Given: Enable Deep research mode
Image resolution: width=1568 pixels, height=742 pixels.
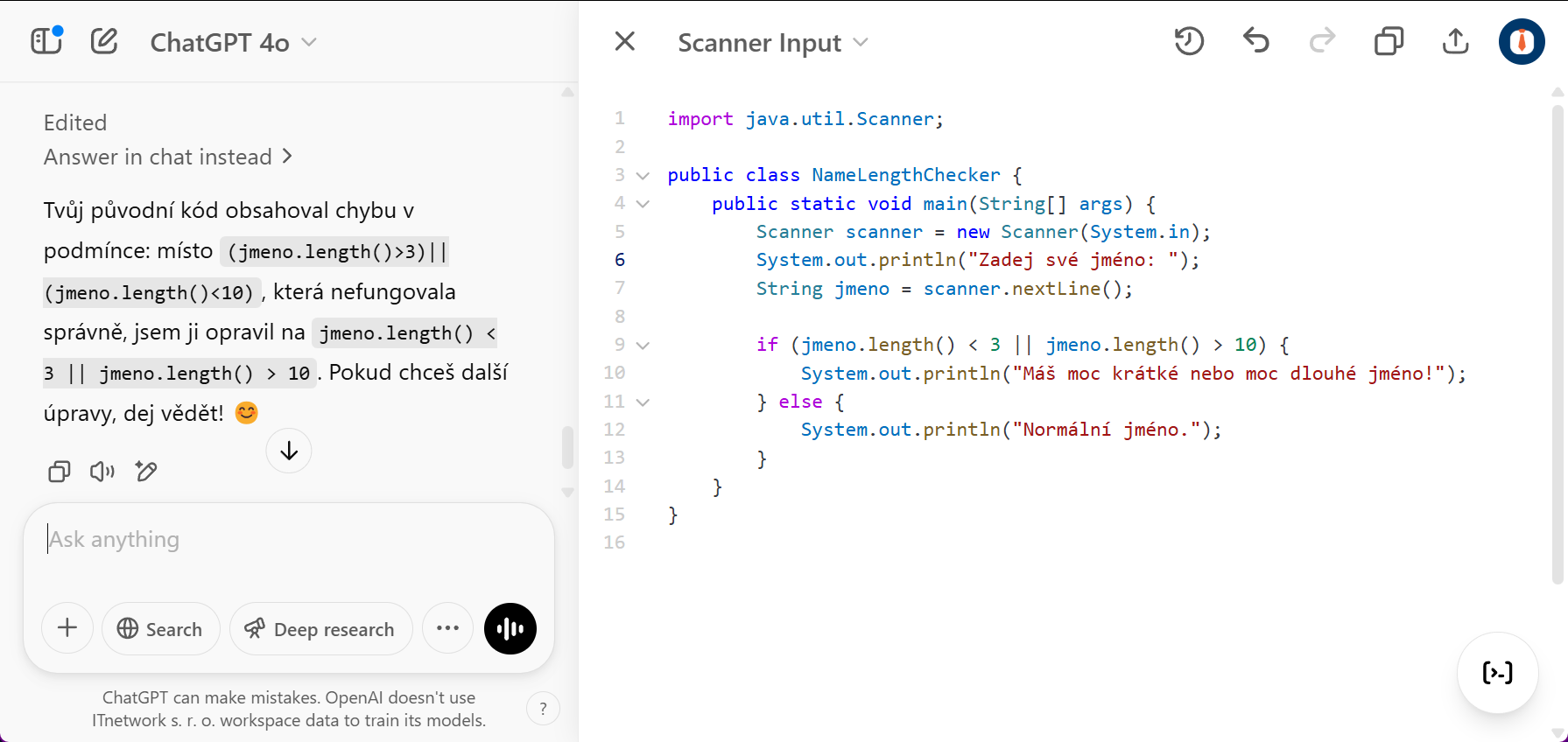Looking at the screenshot, I should coord(320,628).
